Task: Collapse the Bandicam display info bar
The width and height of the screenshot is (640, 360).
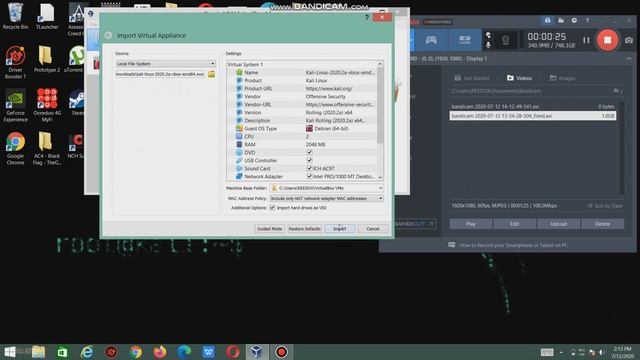Action: 629,59
